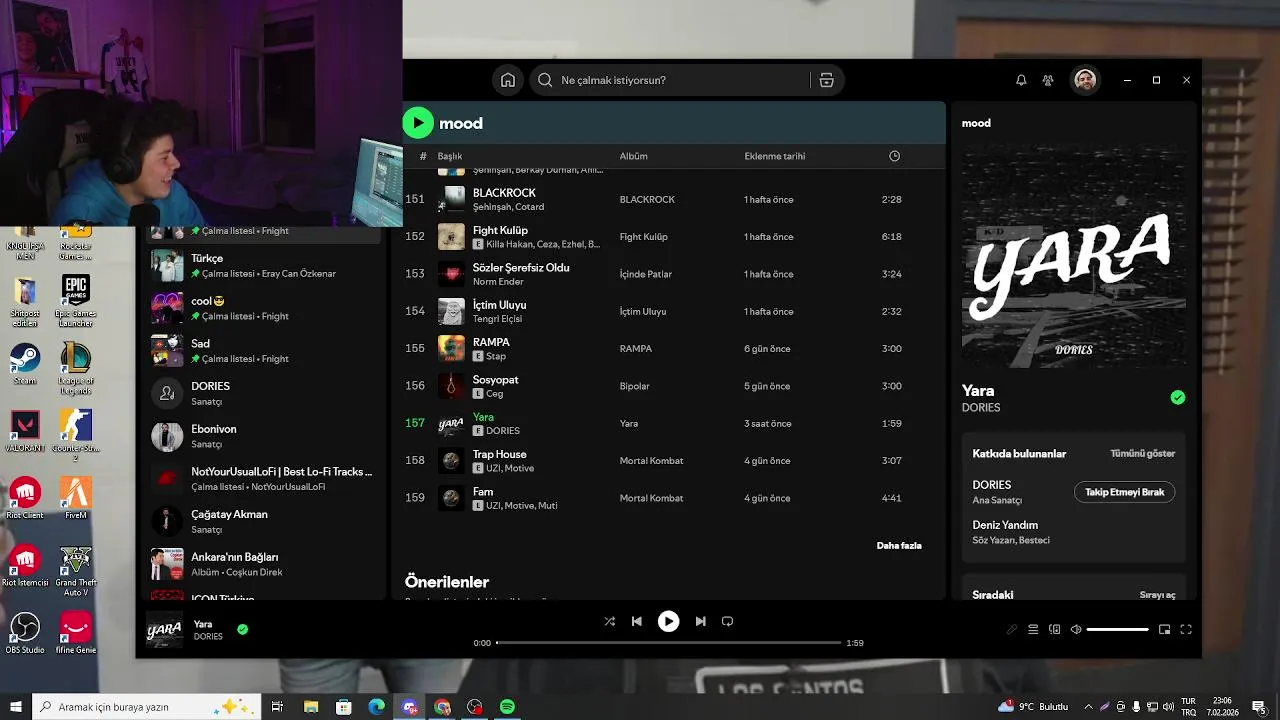Open Ebonivon artist in library

click(x=264, y=436)
